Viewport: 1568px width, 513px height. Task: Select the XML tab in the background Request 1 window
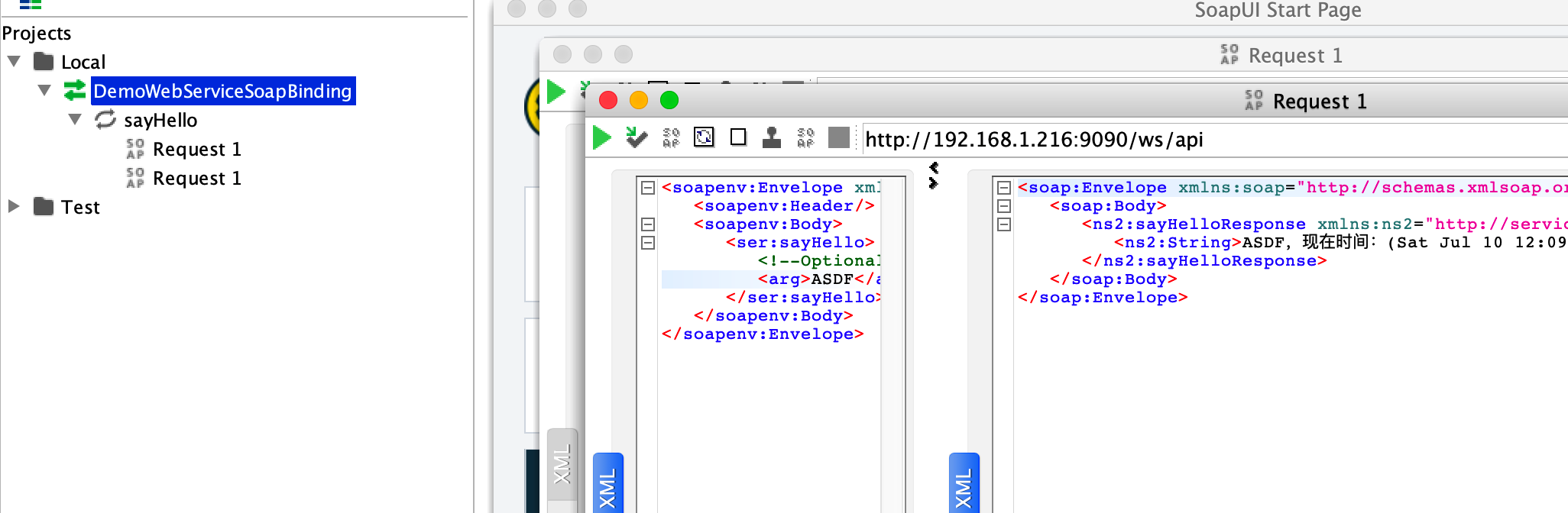point(562,466)
